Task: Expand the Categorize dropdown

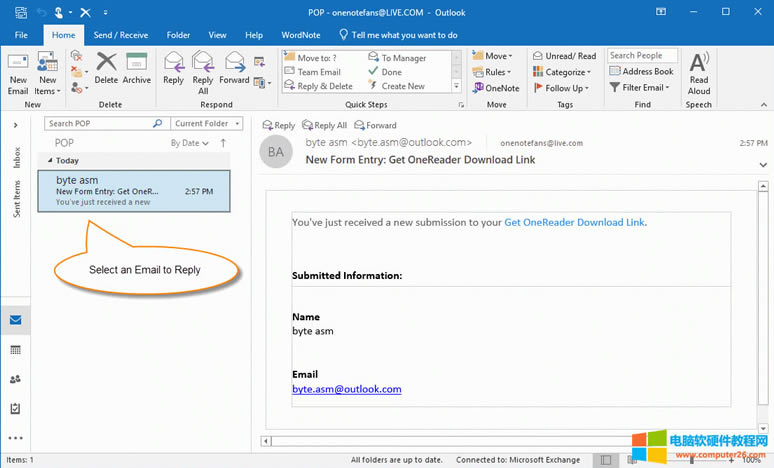Action: (563, 72)
